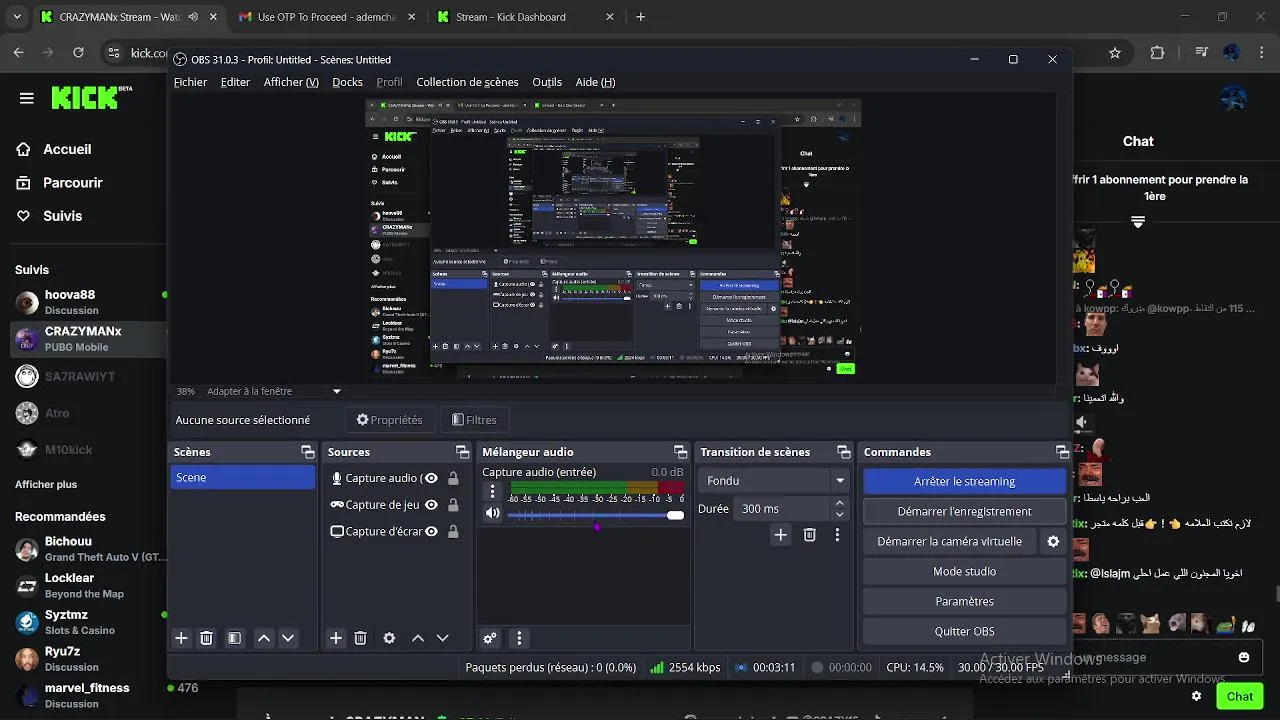Delete the scene transition with trash icon
The height and width of the screenshot is (720, 1280).
pos(810,535)
